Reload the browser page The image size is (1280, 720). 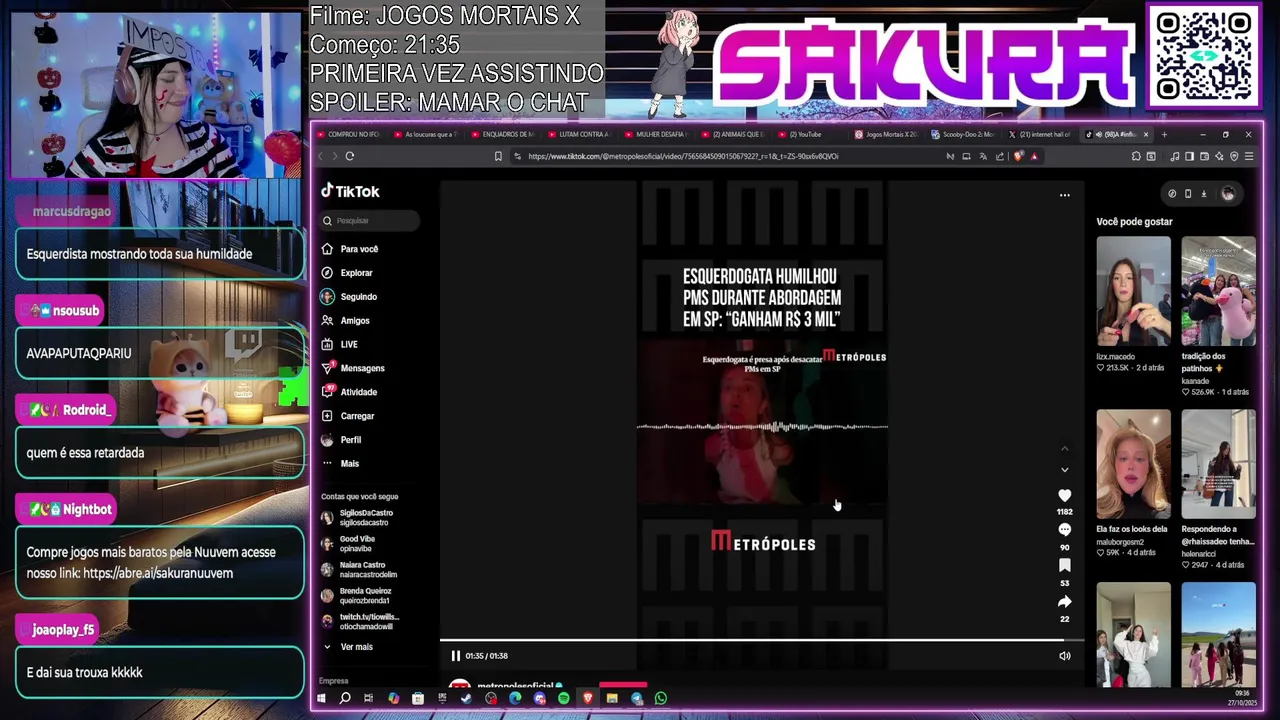(350, 156)
